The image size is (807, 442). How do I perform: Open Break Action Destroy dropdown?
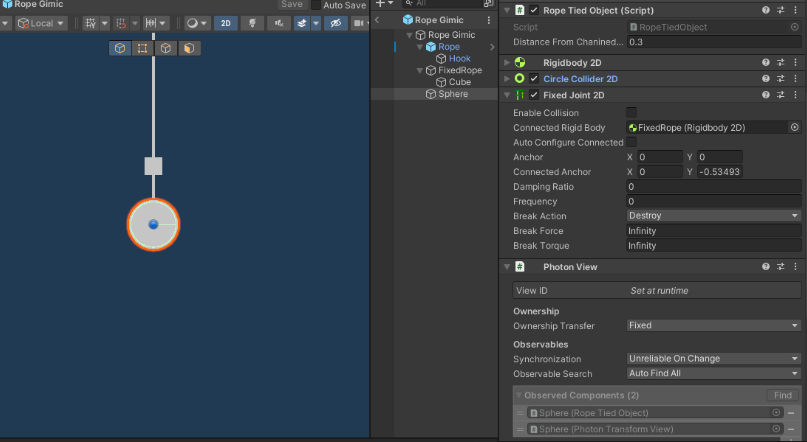(714, 216)
